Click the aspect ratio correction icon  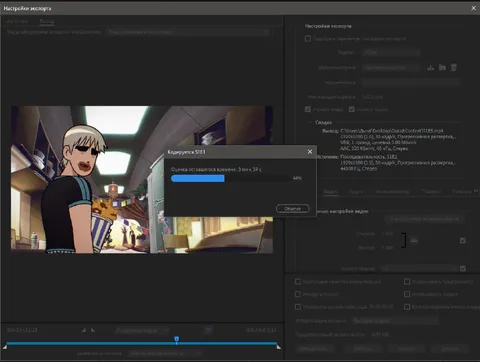click(209, 330)
